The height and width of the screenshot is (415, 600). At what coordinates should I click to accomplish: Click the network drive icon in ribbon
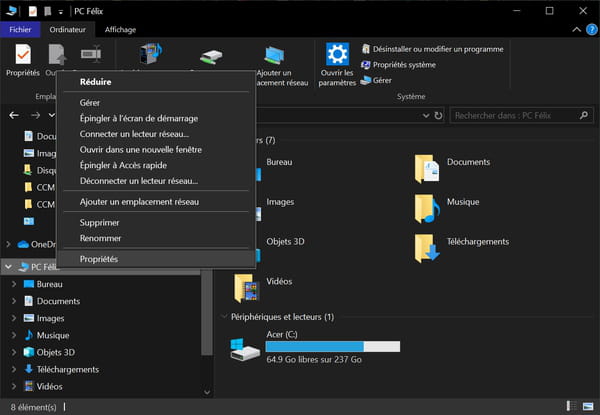(211, 57)
